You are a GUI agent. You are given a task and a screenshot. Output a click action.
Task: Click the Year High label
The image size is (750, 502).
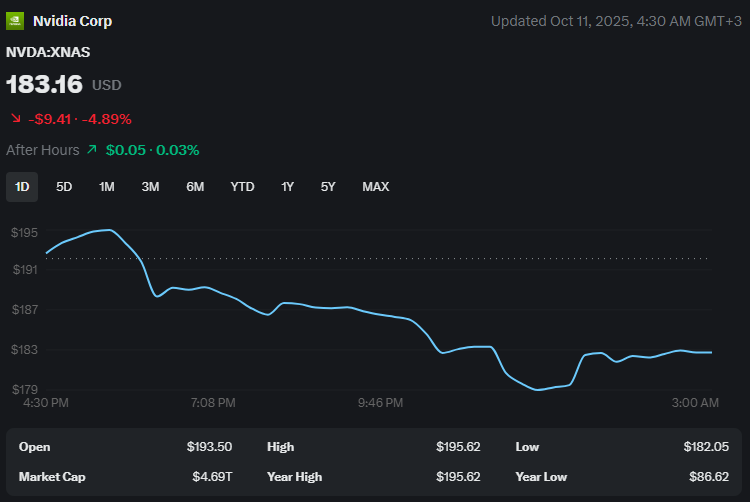(295, 477)
